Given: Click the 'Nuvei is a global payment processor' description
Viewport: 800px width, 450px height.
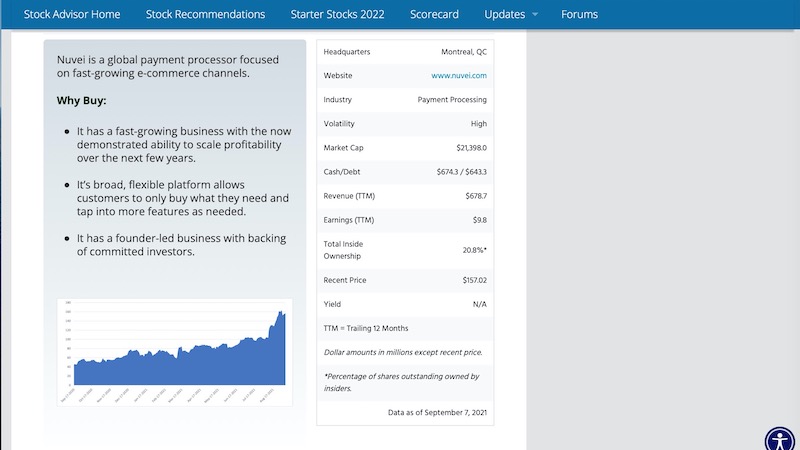Looking at the screenshot, I should pos(168,66).
